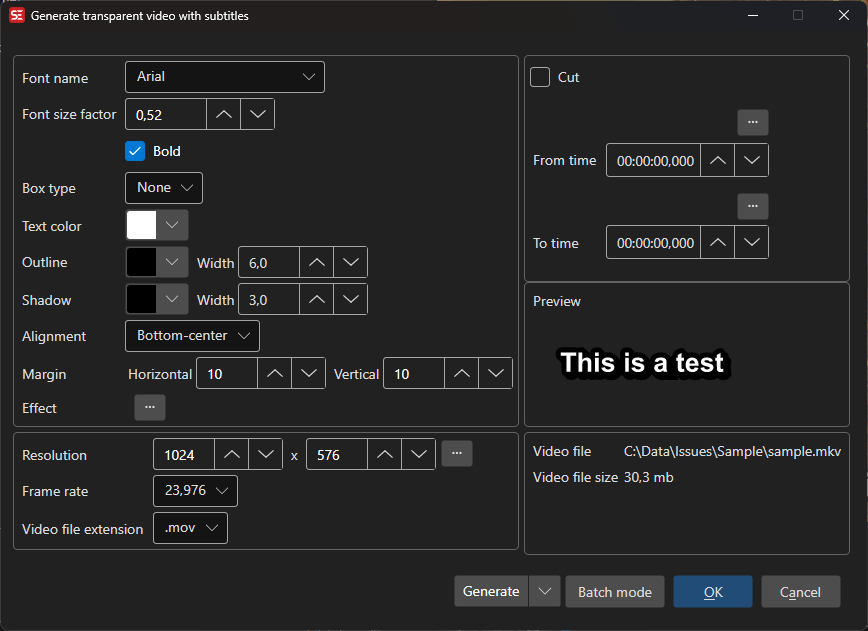
Task: Open the resolution picker ellipsis button
Action: 456,453
